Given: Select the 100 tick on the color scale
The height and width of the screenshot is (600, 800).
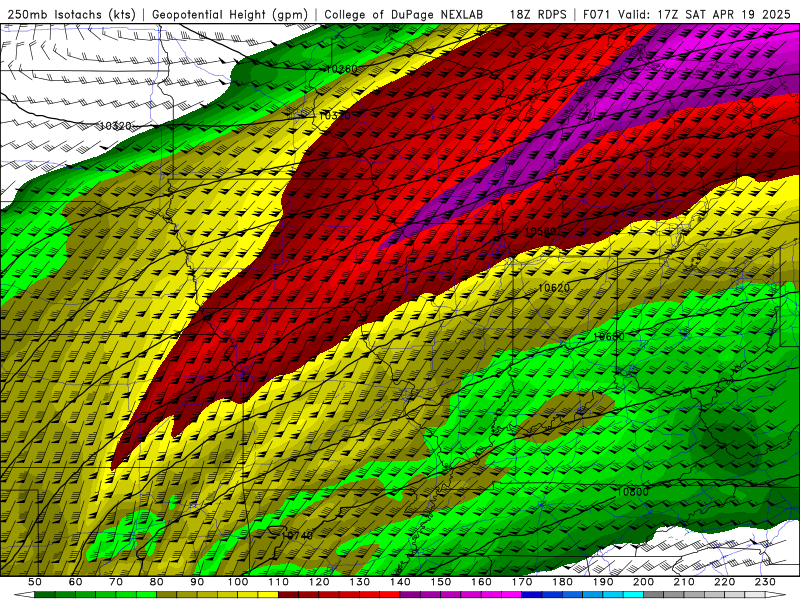Looking at the screenshot, I should (238, 582).
